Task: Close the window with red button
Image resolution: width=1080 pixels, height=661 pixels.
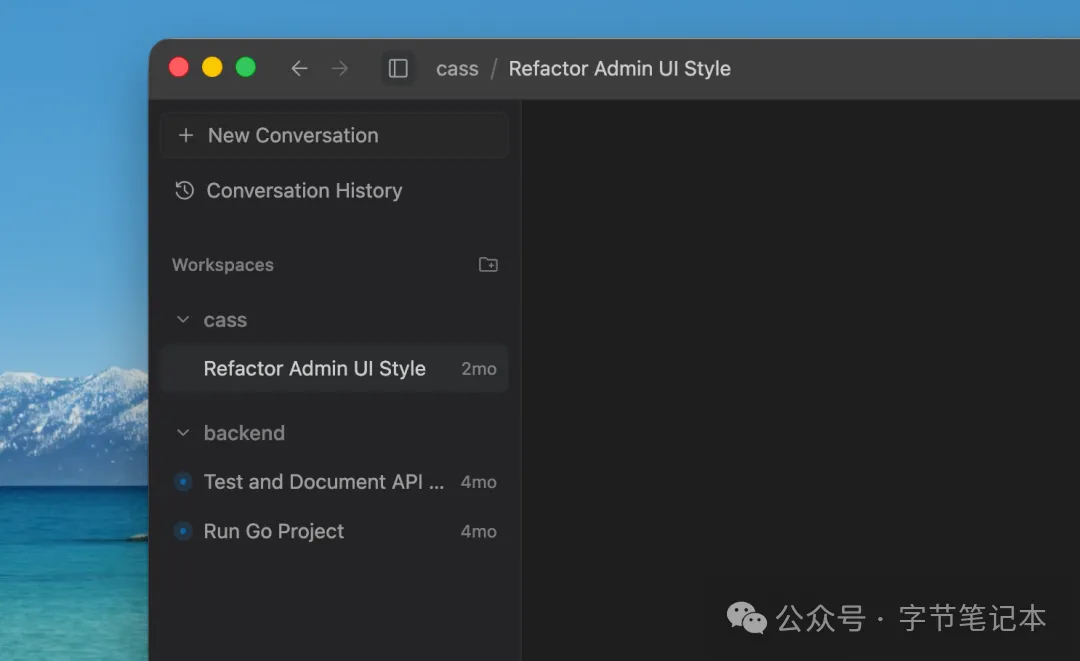Action: tap(179, 67)
